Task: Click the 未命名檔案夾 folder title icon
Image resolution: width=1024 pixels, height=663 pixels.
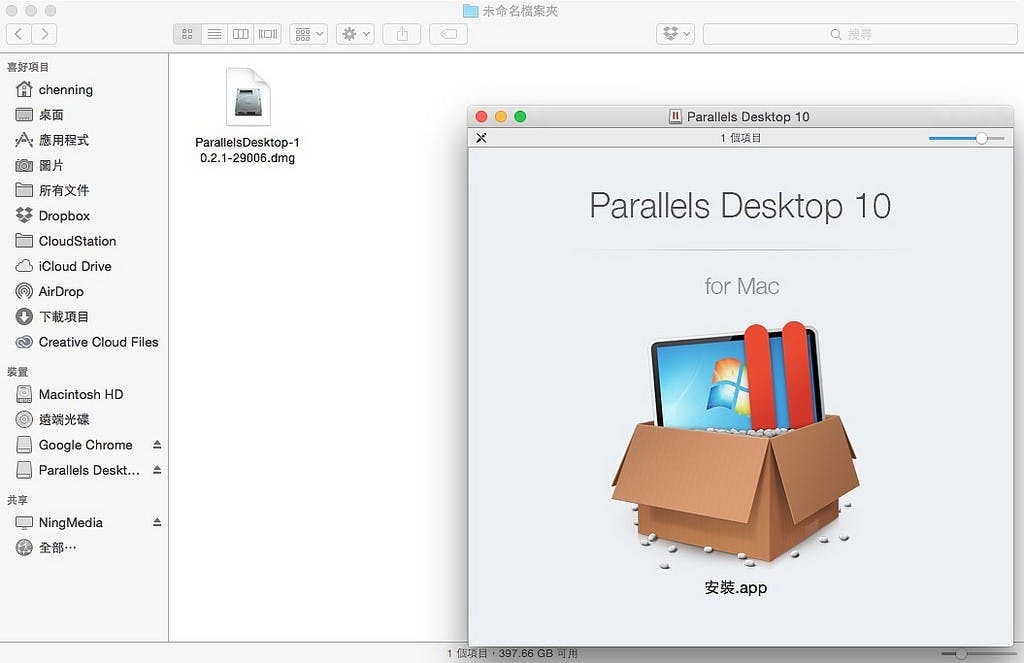Action: 470,11
